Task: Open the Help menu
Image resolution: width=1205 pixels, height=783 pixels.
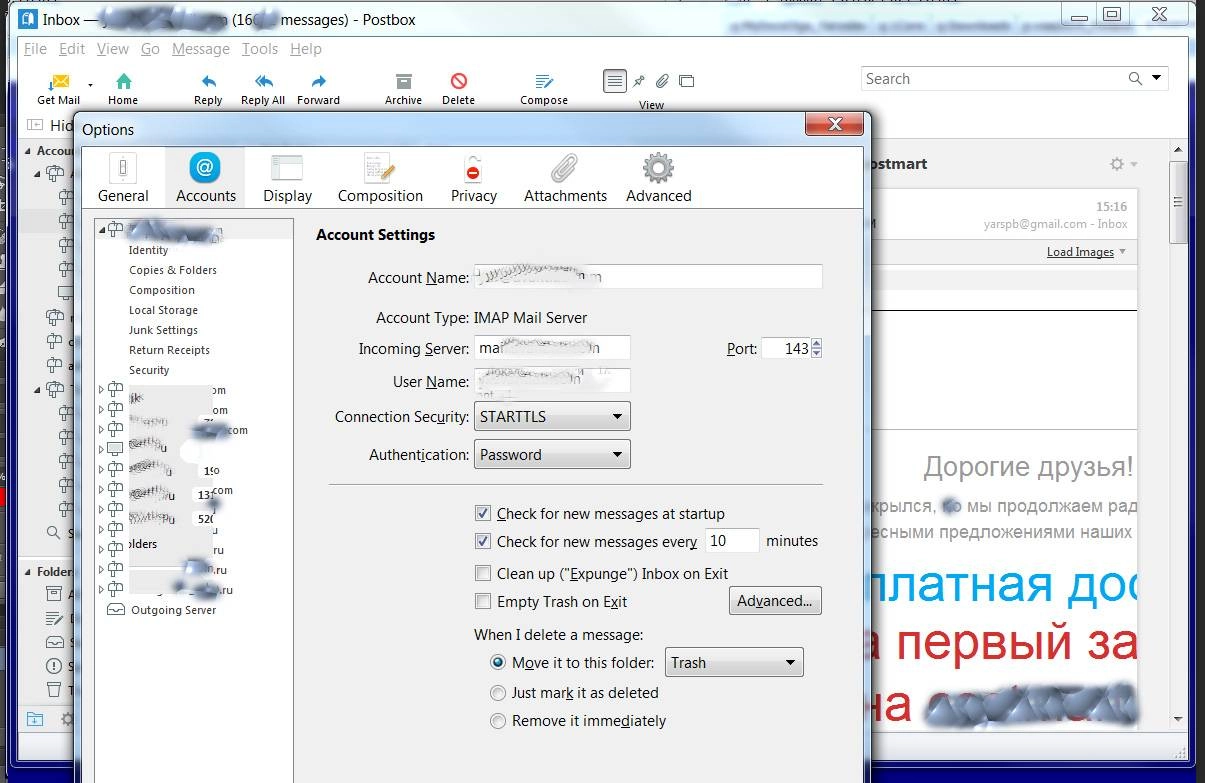Action: (x=305, y=49)
